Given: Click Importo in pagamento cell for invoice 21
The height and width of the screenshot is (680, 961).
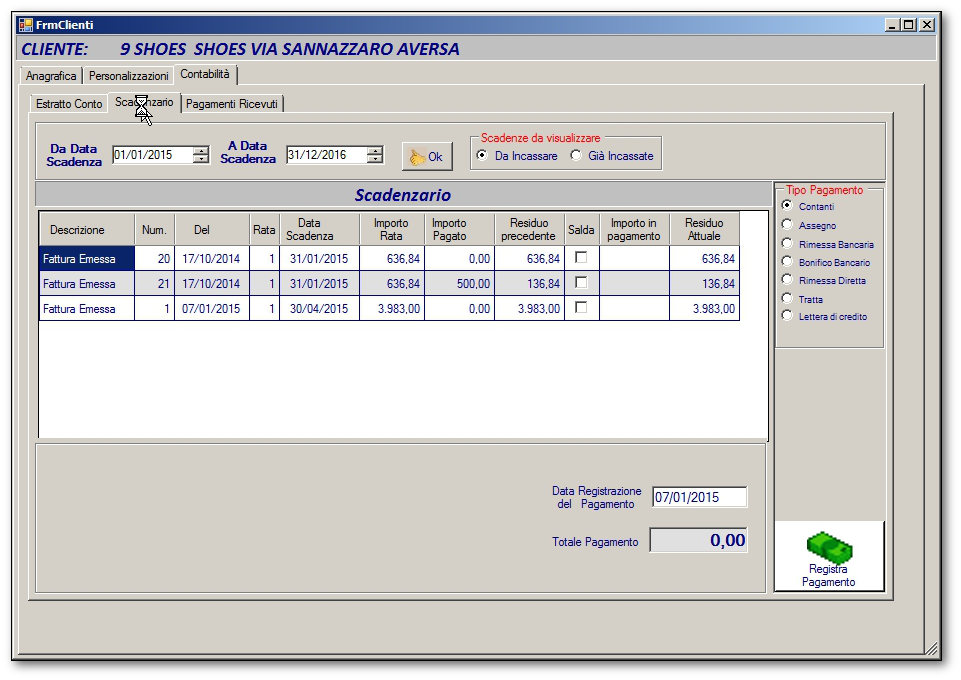Looking at the screenshot, I should point(634,284).
